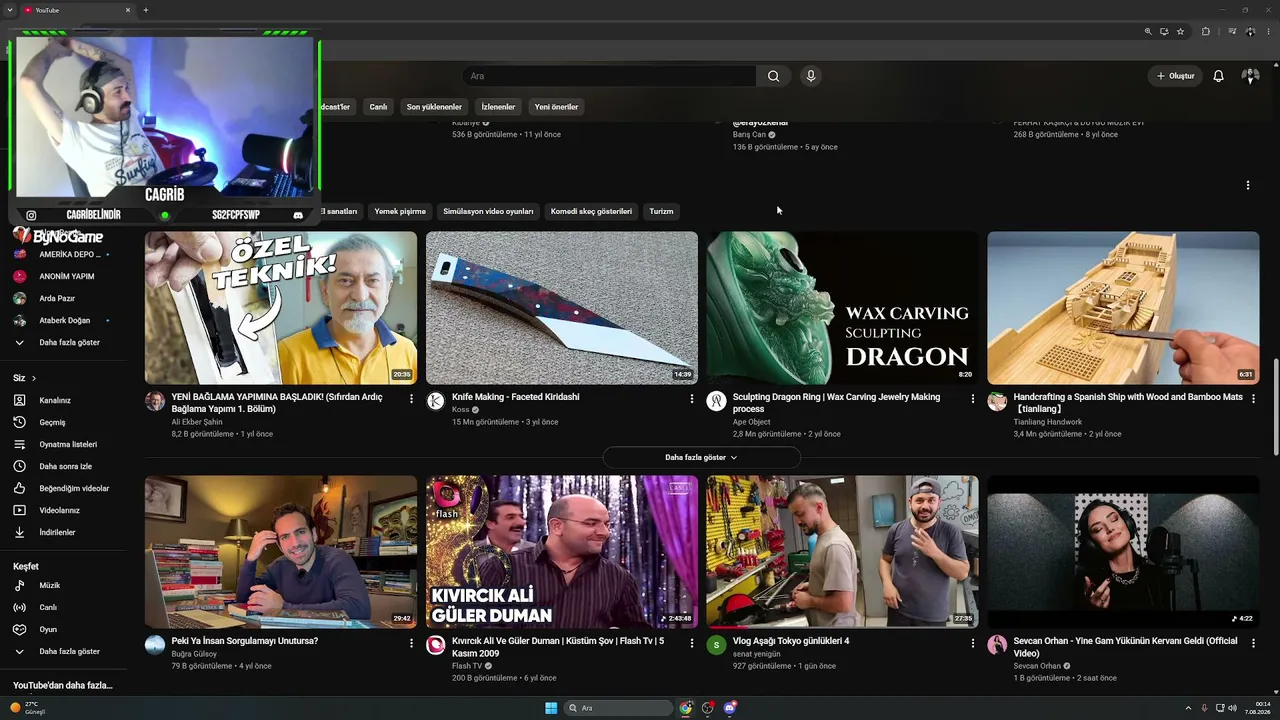Image resolution: width=1280 pixels, height=720 pixels.
Task: Open options menu for Spanish Ship video
Action: 1253,398
